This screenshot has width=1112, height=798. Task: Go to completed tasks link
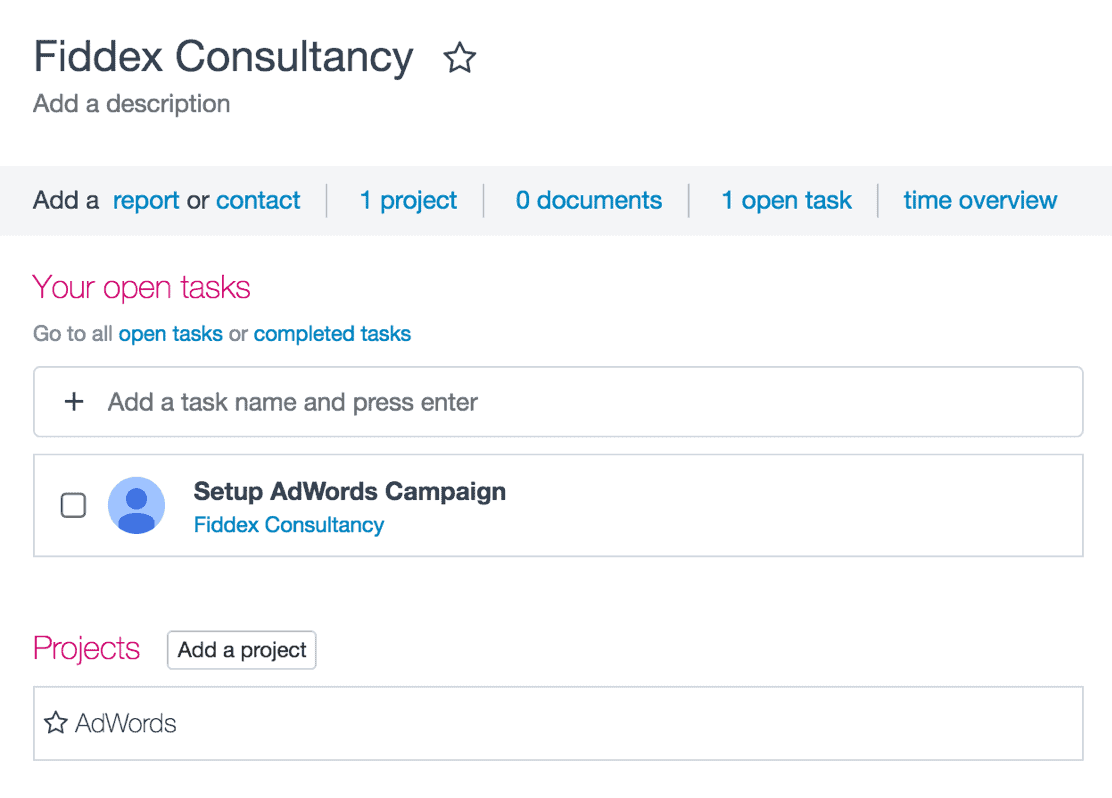point(332,334)
